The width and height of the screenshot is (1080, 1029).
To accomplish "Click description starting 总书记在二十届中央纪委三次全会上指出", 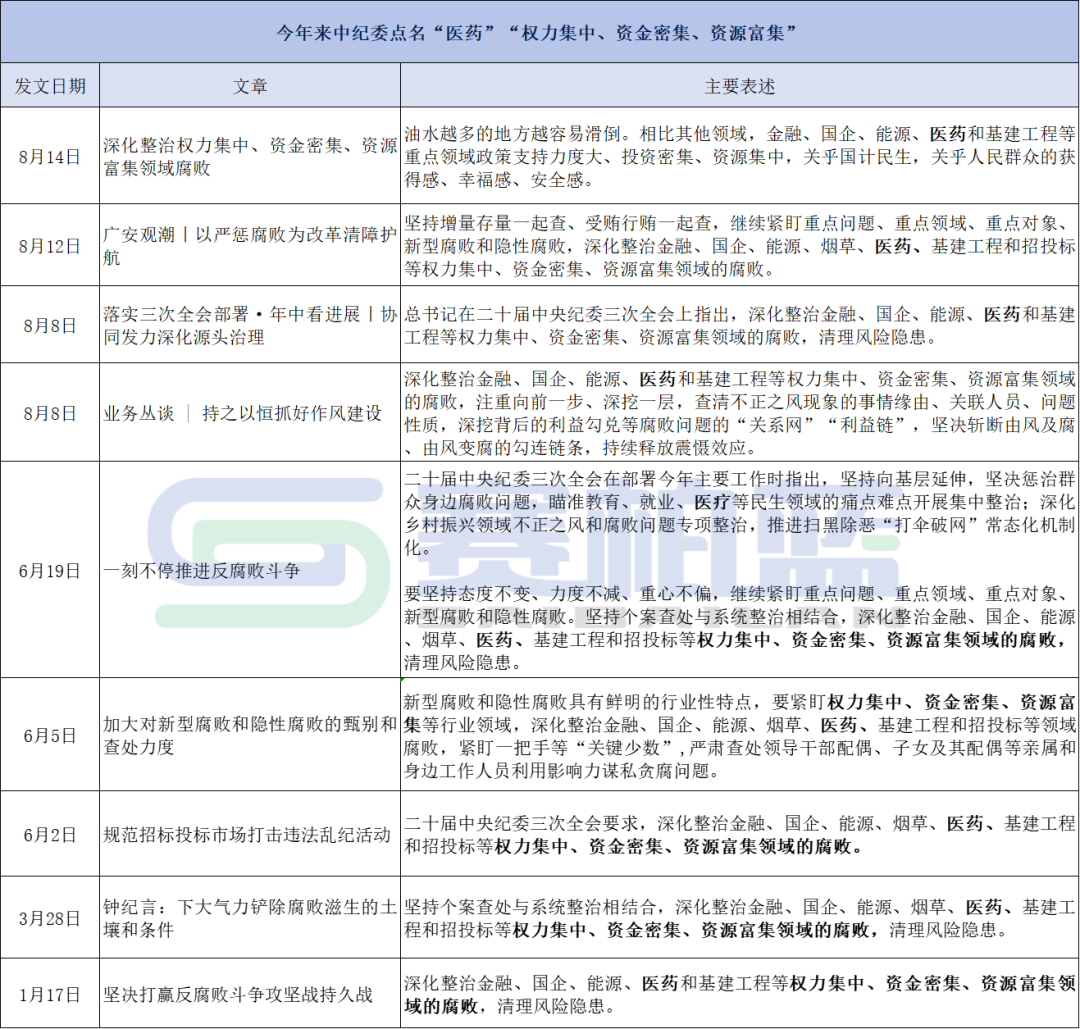I will click(740, 325).
